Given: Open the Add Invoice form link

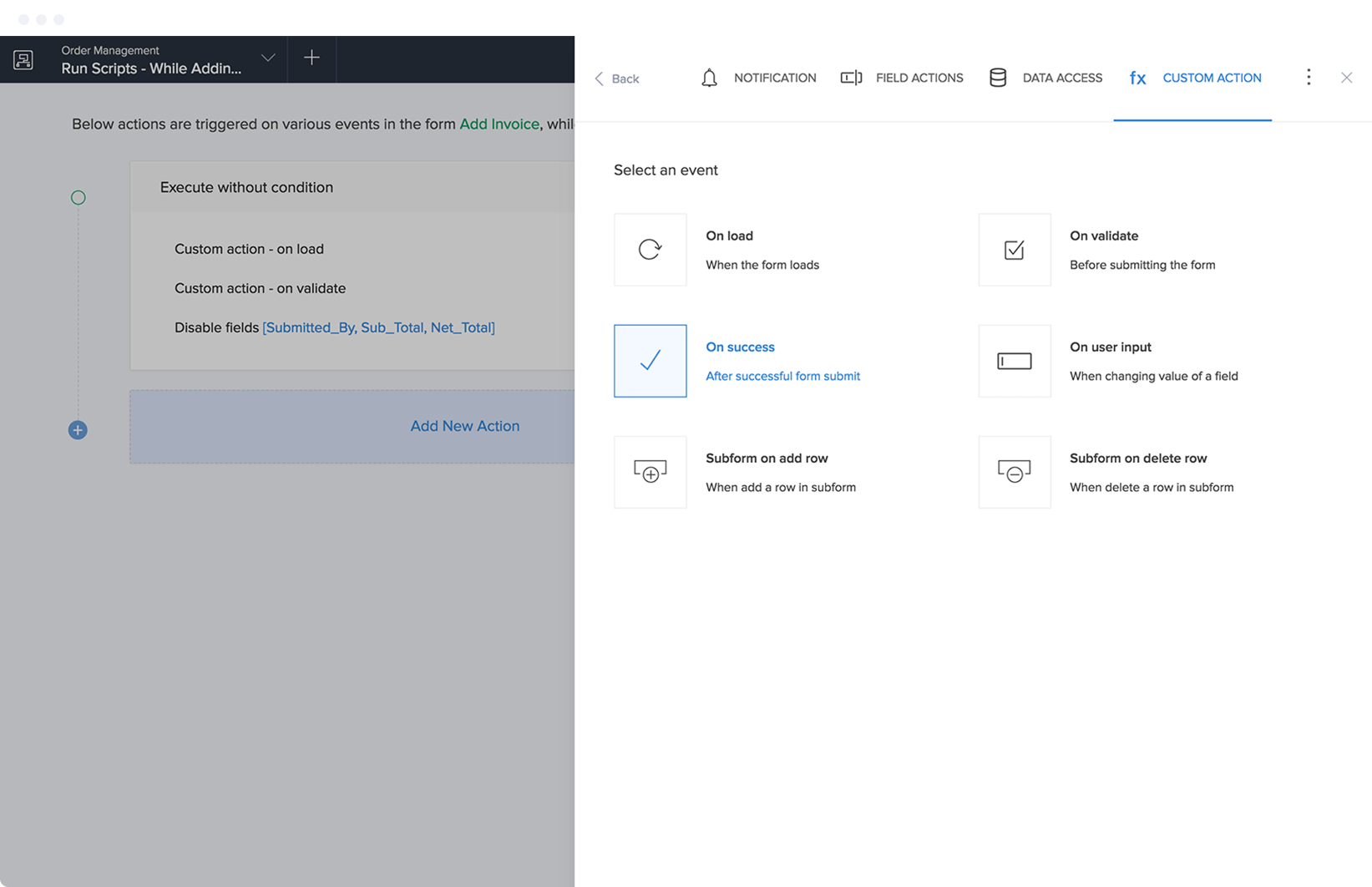Looking at the screenshot, I should pyautogui.click(x=499, y=124).
